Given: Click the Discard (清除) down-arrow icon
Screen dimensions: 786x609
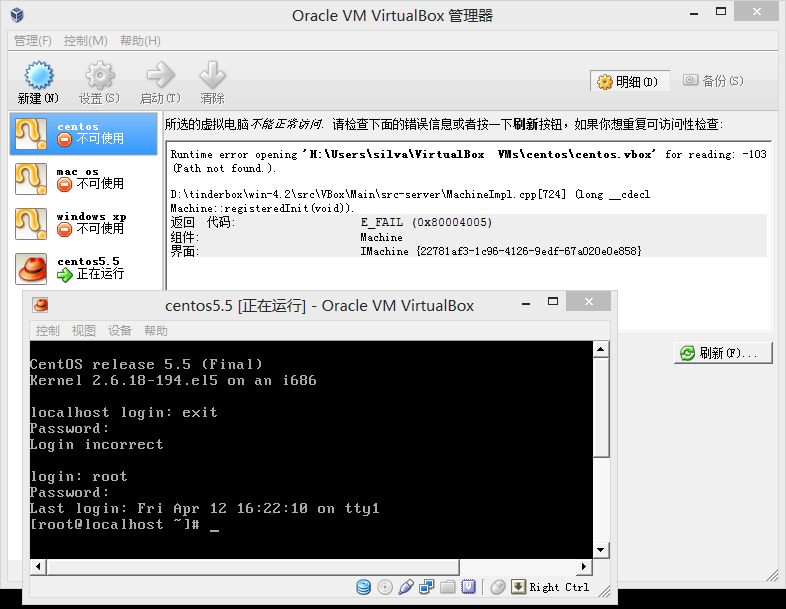Looking at the screenshot, I should (212, 76).
